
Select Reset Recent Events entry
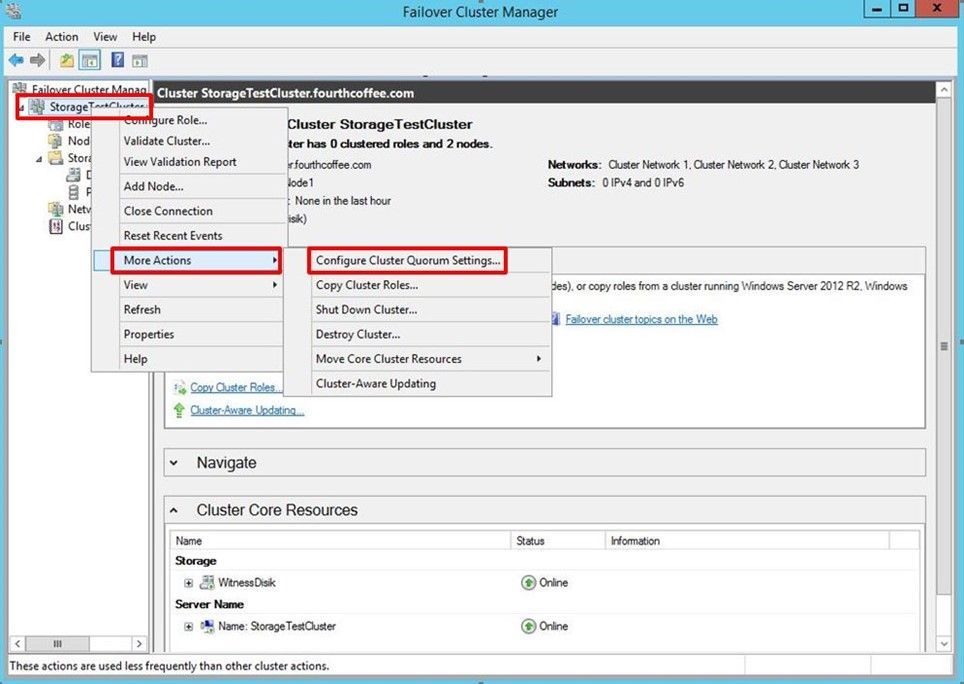[173, 235]
